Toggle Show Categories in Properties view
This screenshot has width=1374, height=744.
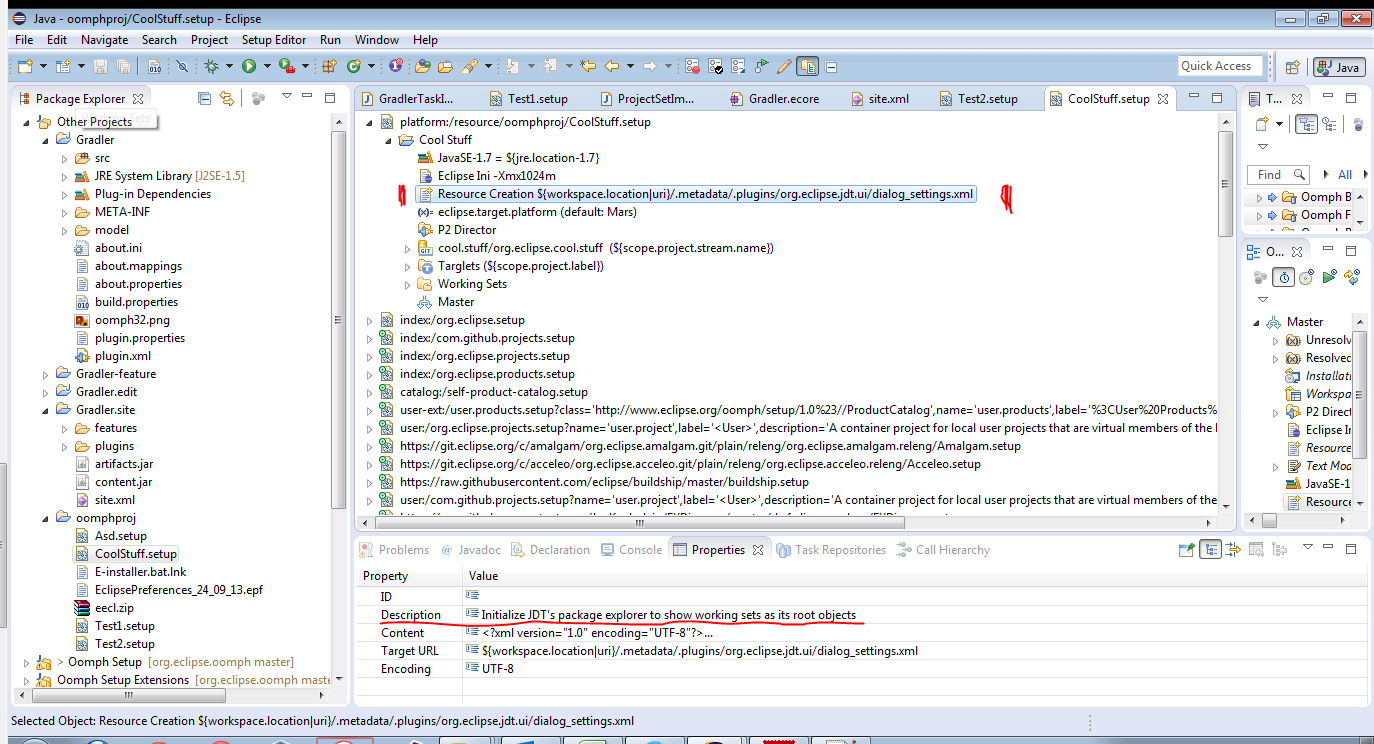point(1210,549)
